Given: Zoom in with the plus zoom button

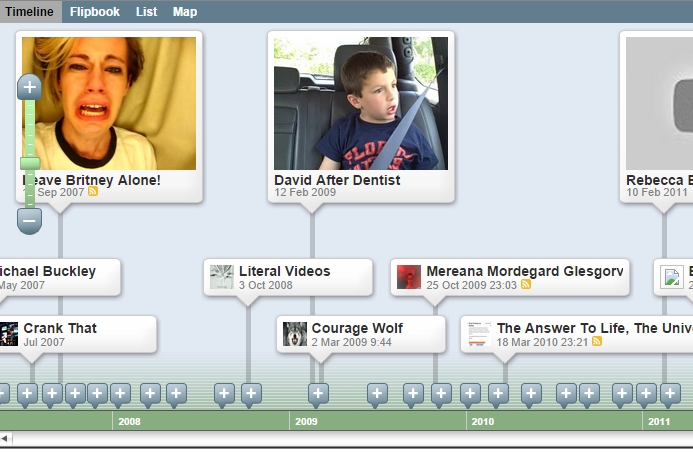Looking at the screenshot, I should 30,87.
